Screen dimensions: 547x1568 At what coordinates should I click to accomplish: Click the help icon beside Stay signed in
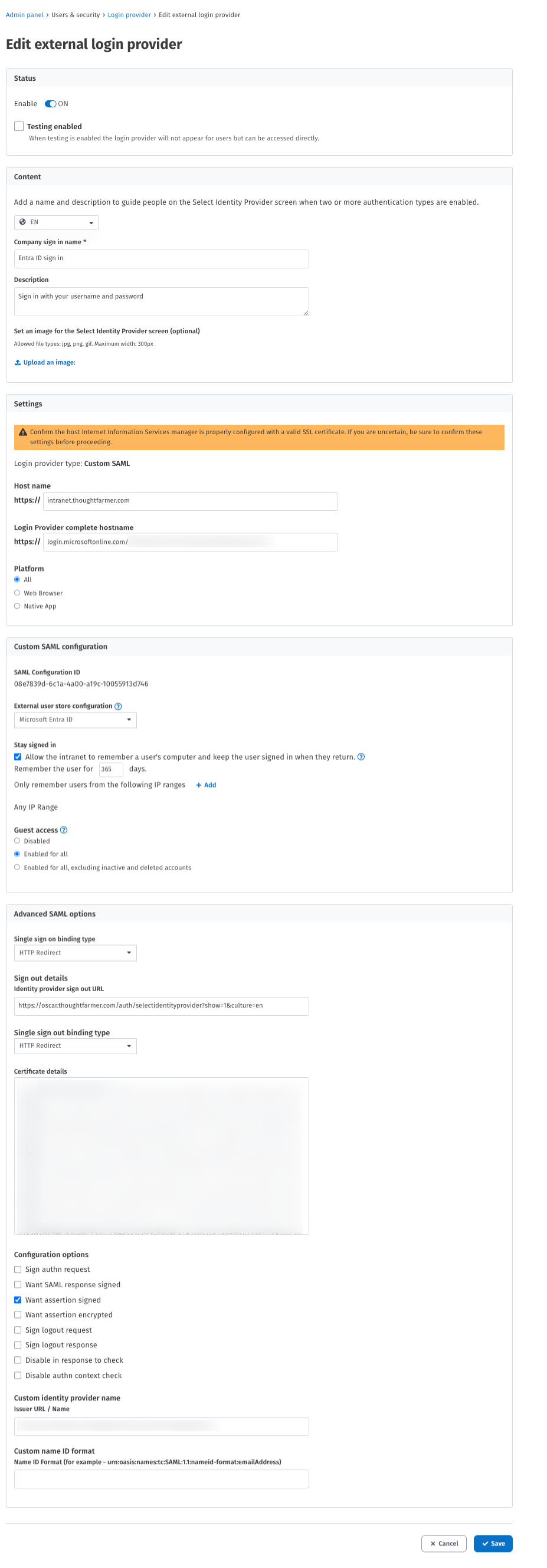coord(361,757)
